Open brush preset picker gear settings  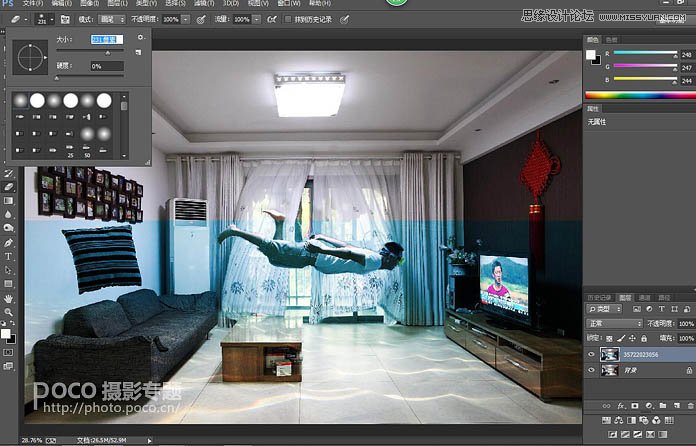(141, 38)
